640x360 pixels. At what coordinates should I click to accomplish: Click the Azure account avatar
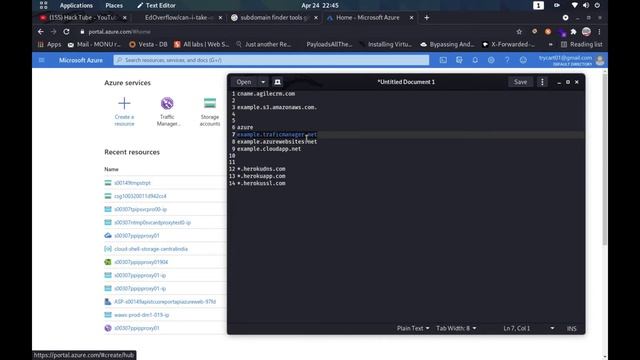(x=600, y=60)
